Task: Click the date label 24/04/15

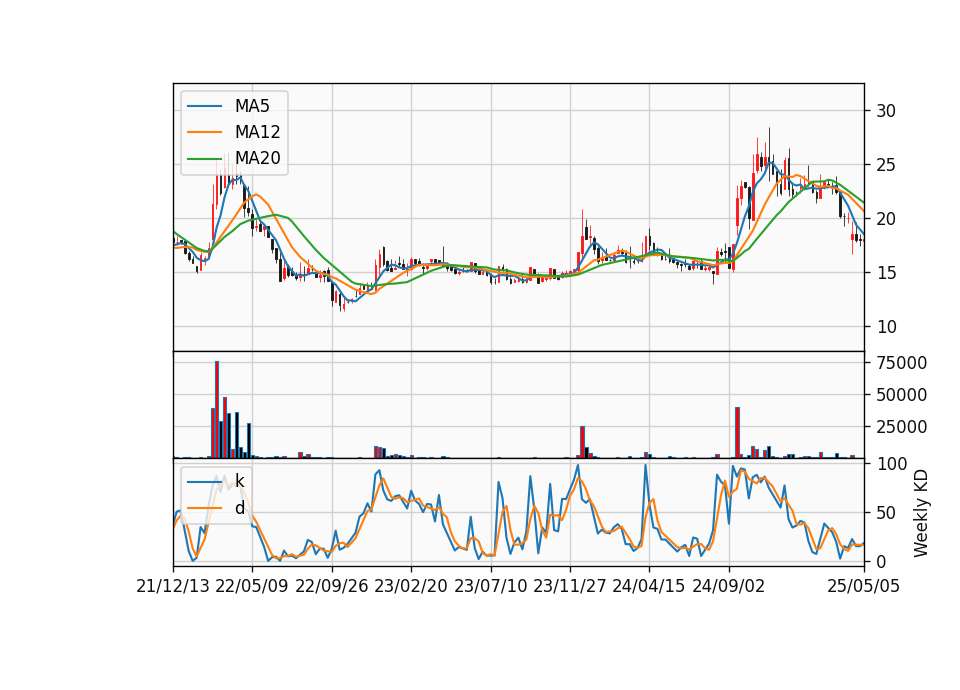Action: click(649, 586)
